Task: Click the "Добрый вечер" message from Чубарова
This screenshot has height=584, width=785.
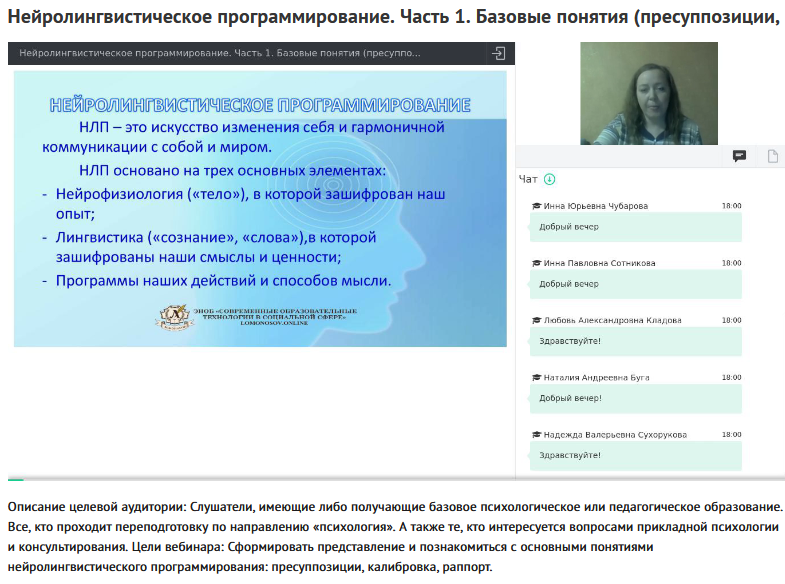Action: [569, 227]
